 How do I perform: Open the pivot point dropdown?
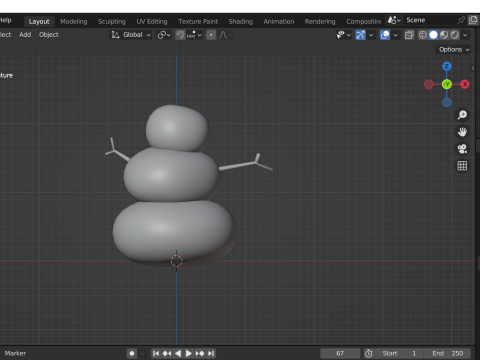(164, 35)
